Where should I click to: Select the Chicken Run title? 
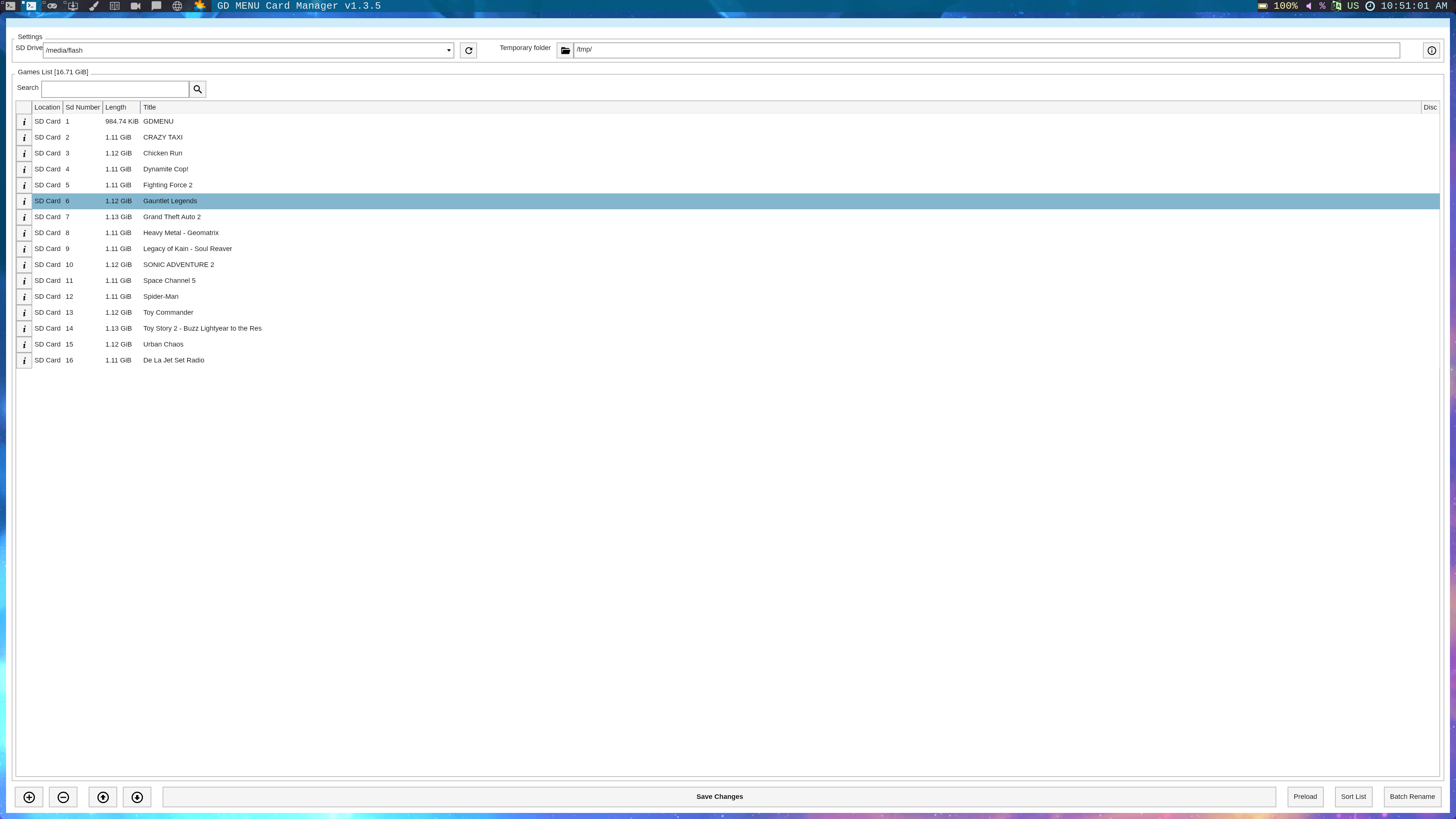[163, 153]
